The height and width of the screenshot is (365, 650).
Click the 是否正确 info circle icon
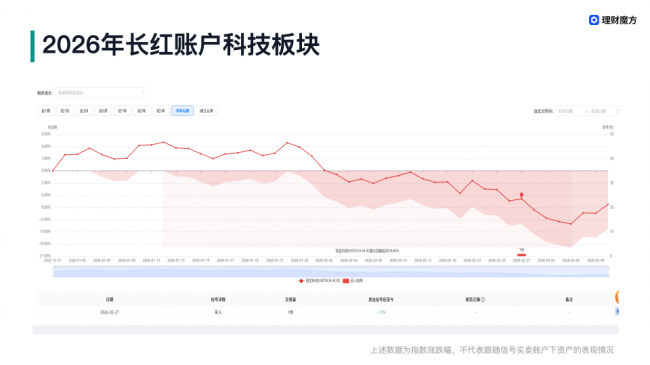[x=483, y=299]
